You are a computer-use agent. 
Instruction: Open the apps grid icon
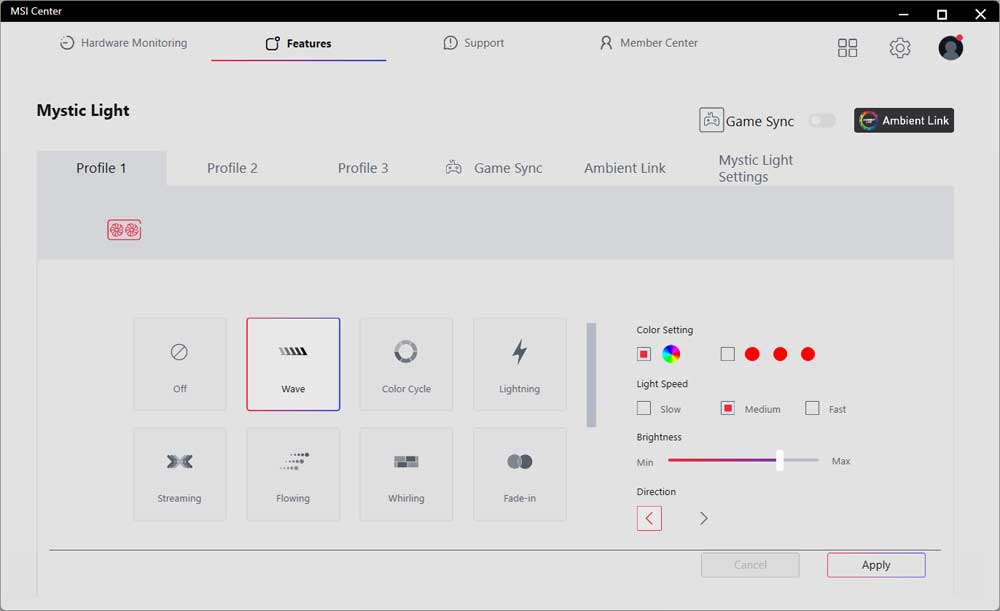coord(847,48)
